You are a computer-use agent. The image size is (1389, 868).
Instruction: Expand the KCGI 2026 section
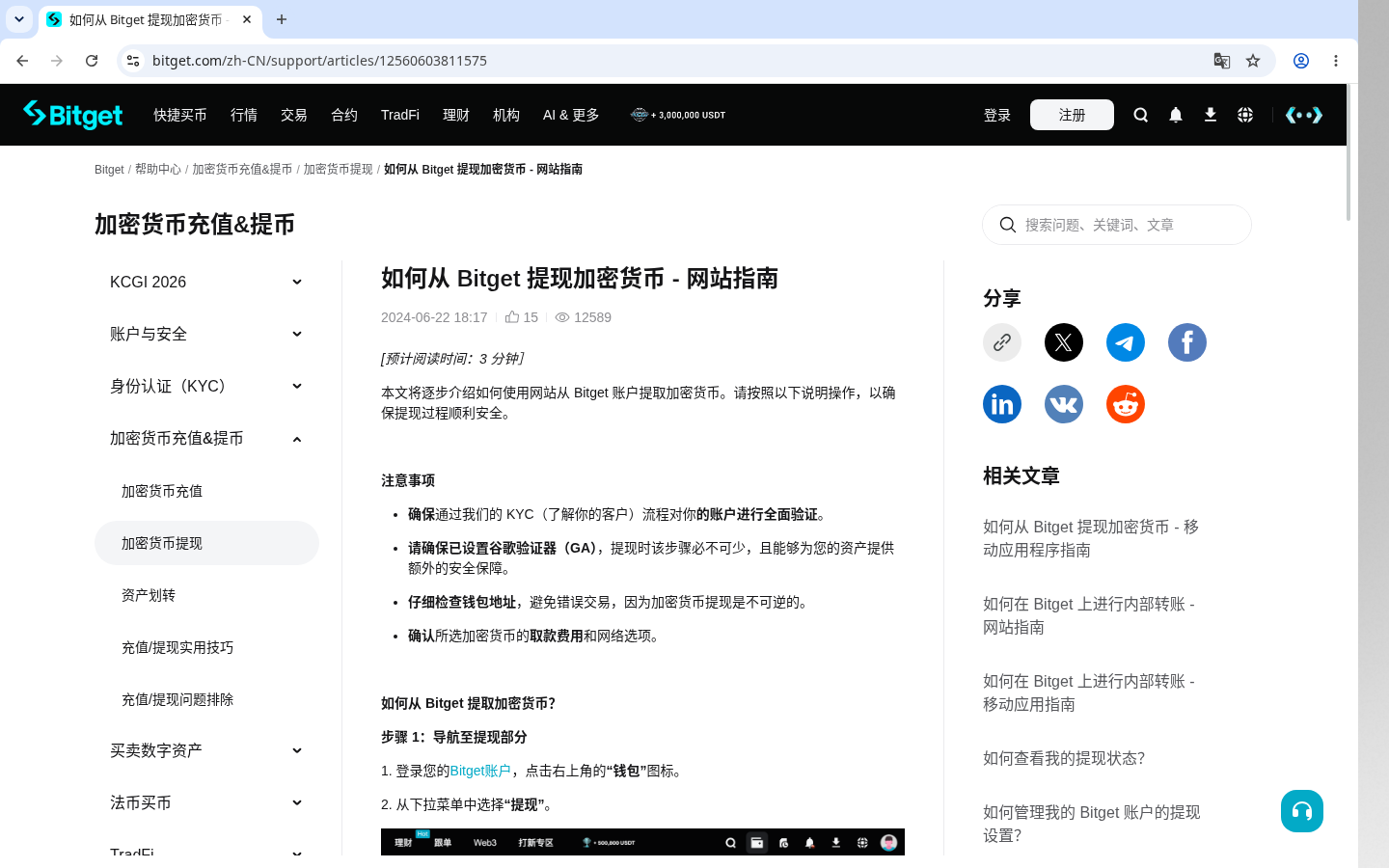coord(206,282)
